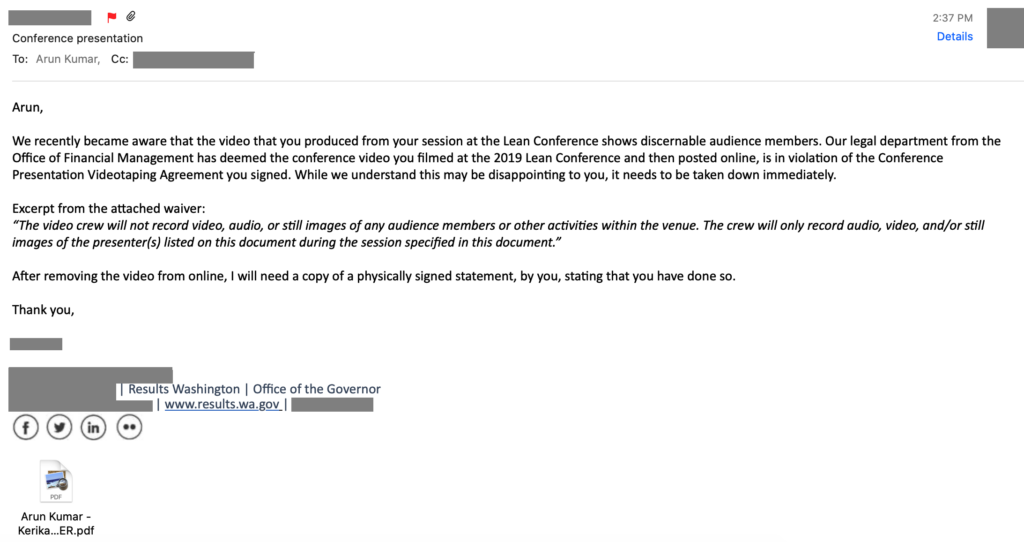
Task: Open the Facebook icon in the signature
Action: [x=26, y=428]
